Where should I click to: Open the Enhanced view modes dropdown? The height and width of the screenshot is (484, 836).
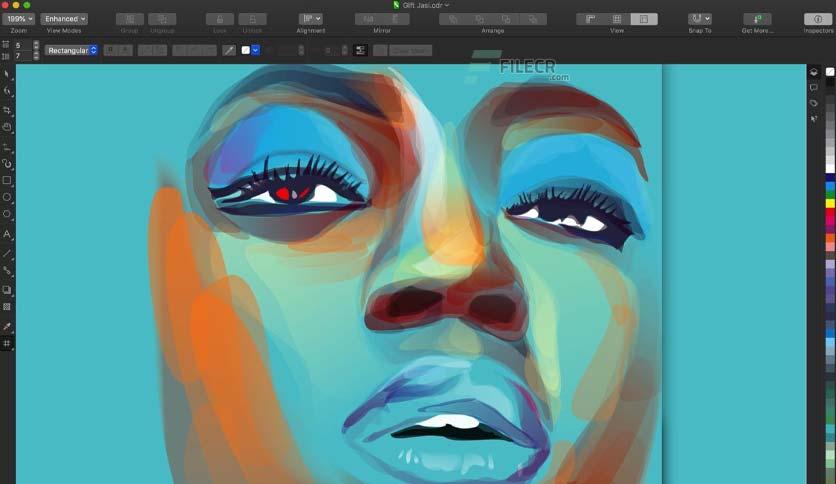coord(64,19)
